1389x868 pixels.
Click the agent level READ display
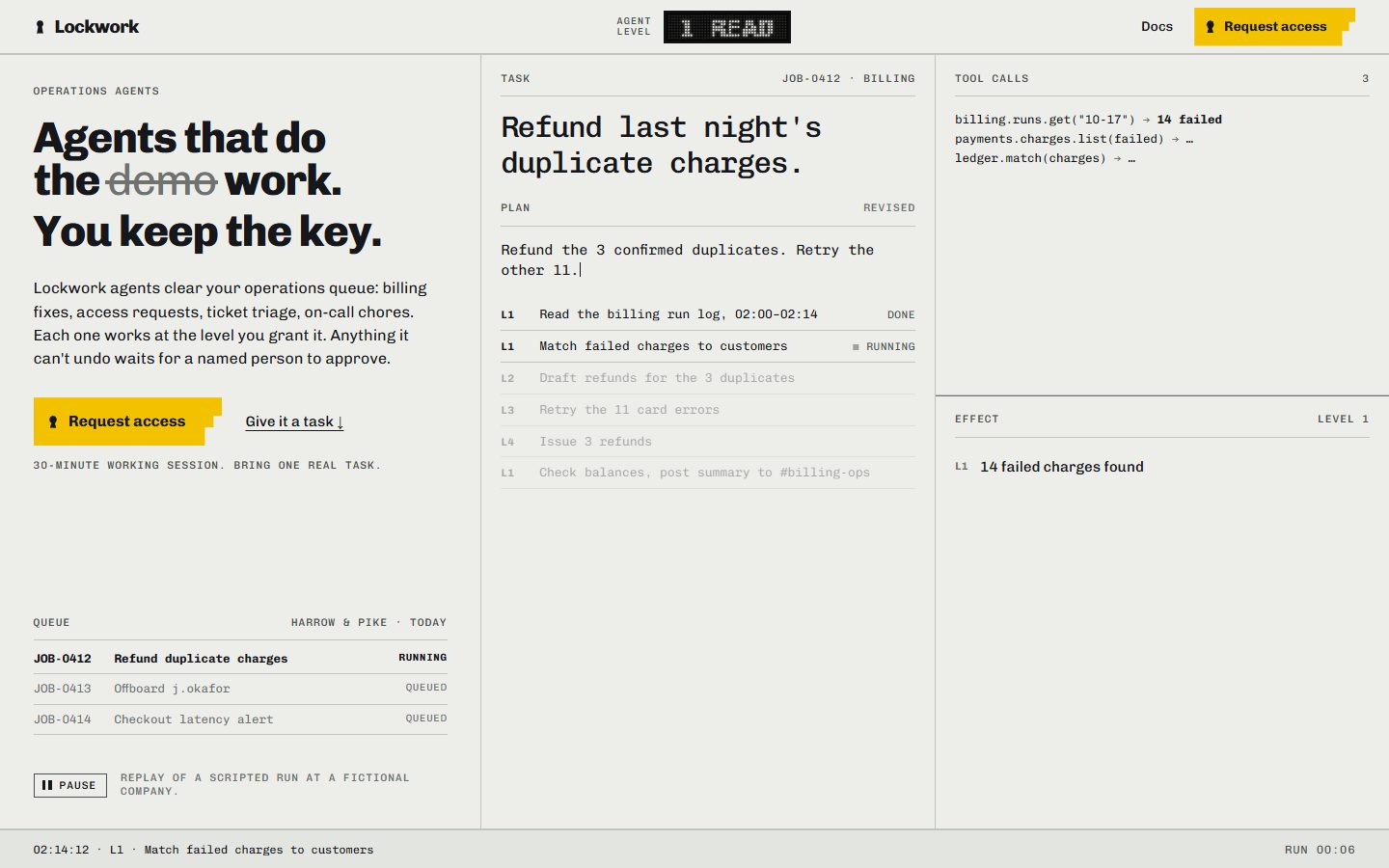[727, 27]
